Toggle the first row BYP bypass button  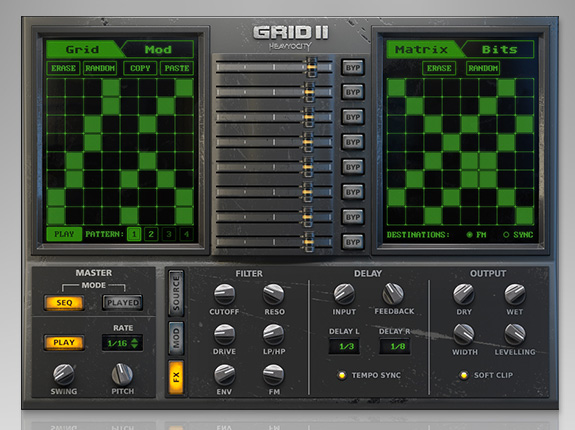(353, 67)
